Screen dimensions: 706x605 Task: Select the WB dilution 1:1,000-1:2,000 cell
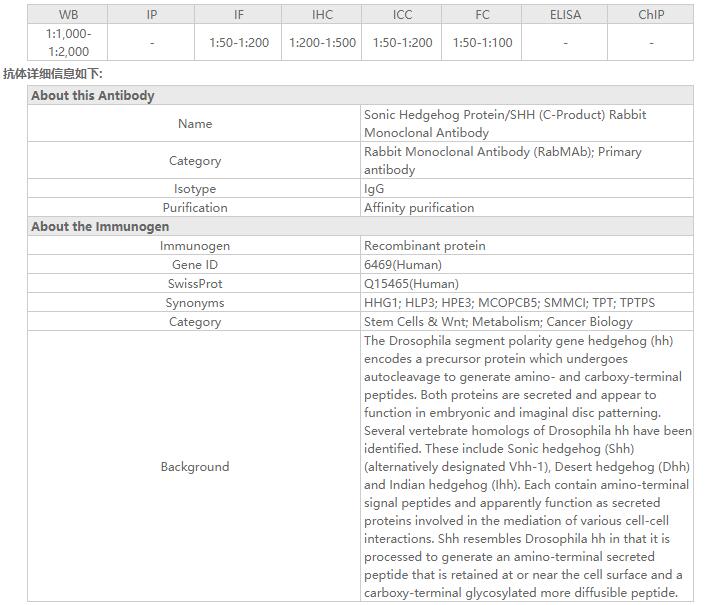[x=68, y=43]
